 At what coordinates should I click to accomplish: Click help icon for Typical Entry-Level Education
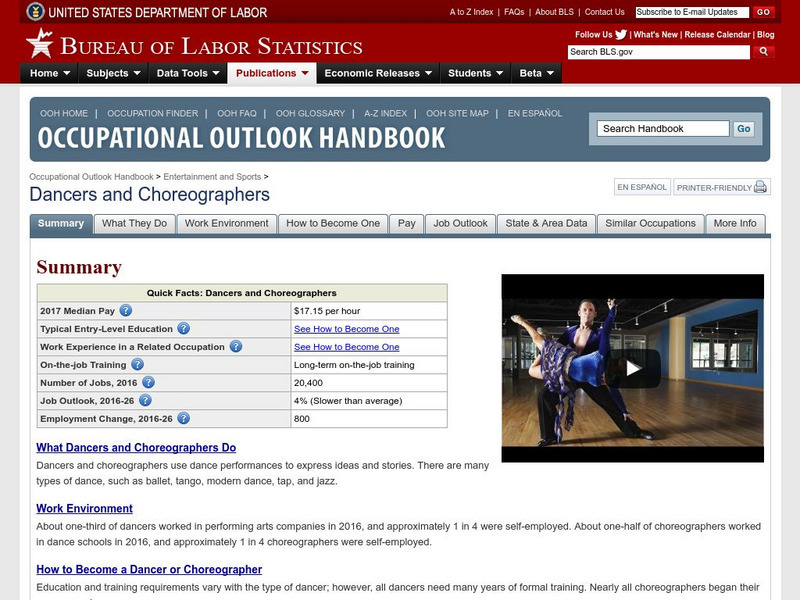[x=184, y=329]
